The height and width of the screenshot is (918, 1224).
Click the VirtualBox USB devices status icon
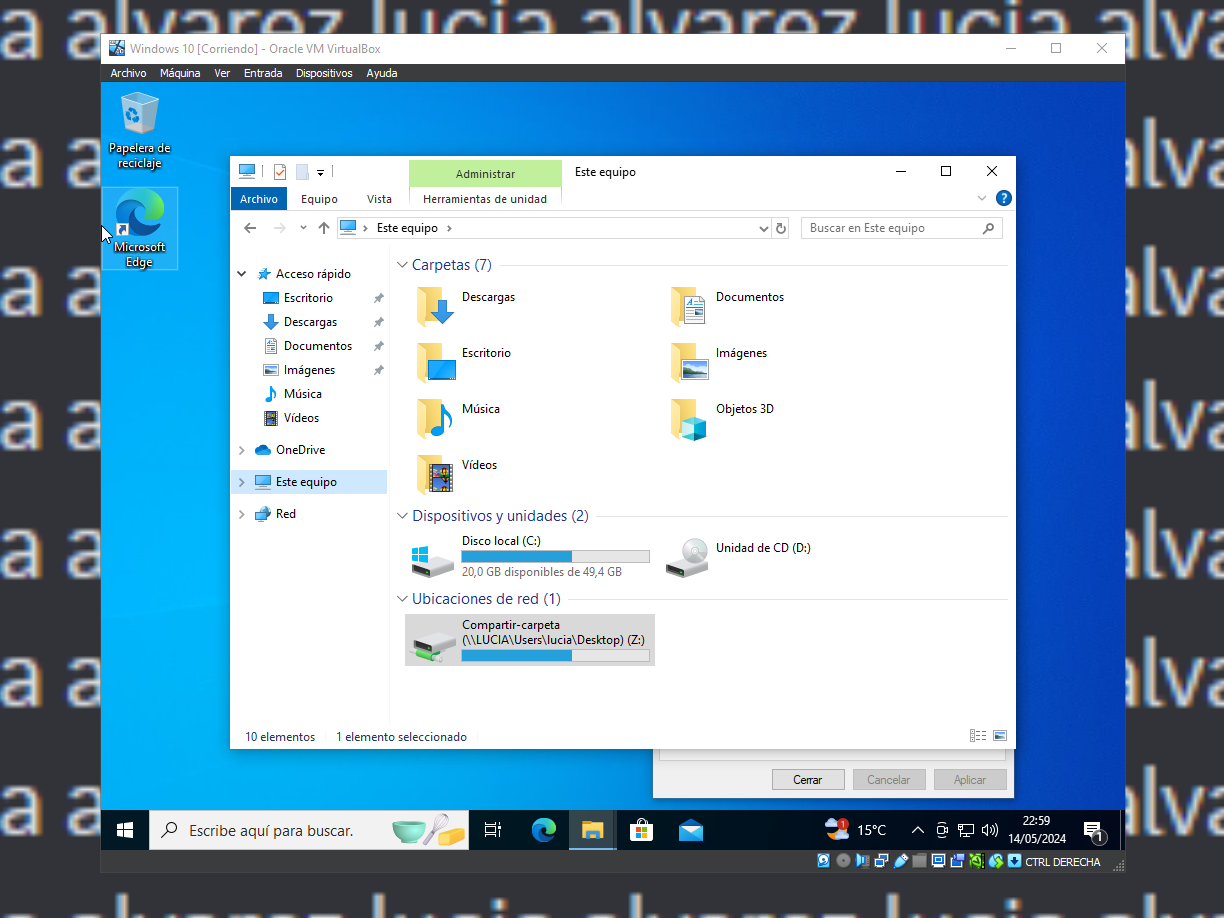[x=900, y=860]
